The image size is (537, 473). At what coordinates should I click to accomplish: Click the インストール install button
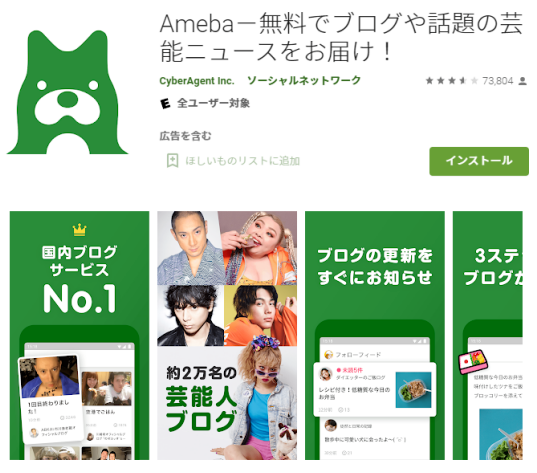click(479, 161)
